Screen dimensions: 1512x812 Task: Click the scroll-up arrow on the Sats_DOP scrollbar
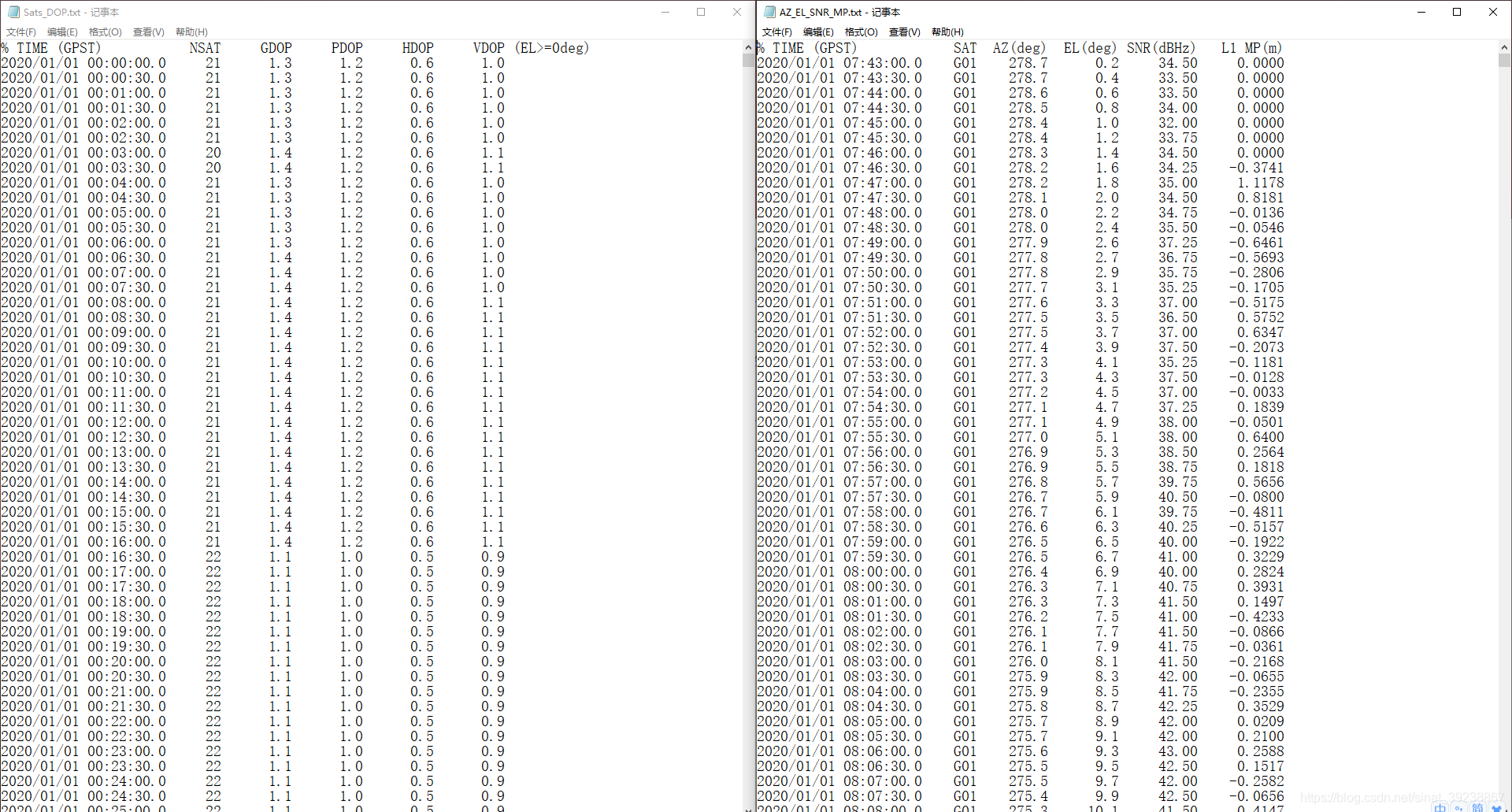coord(748,47)
